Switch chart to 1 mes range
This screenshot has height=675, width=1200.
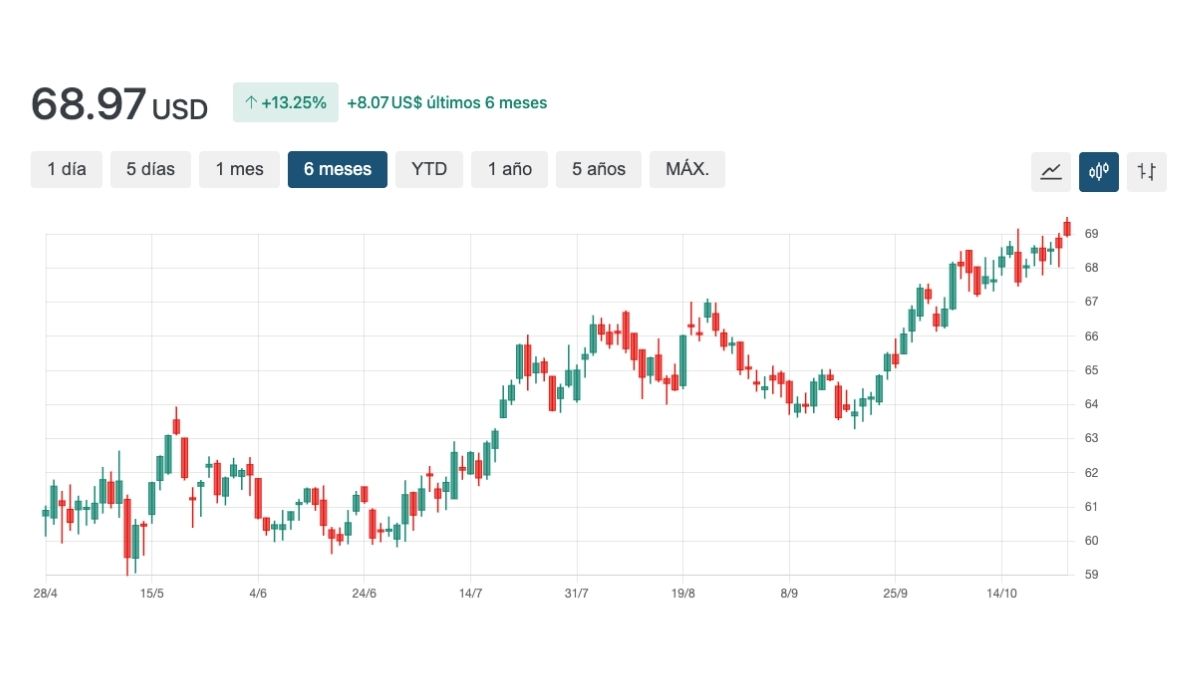[x=239, y=169]
